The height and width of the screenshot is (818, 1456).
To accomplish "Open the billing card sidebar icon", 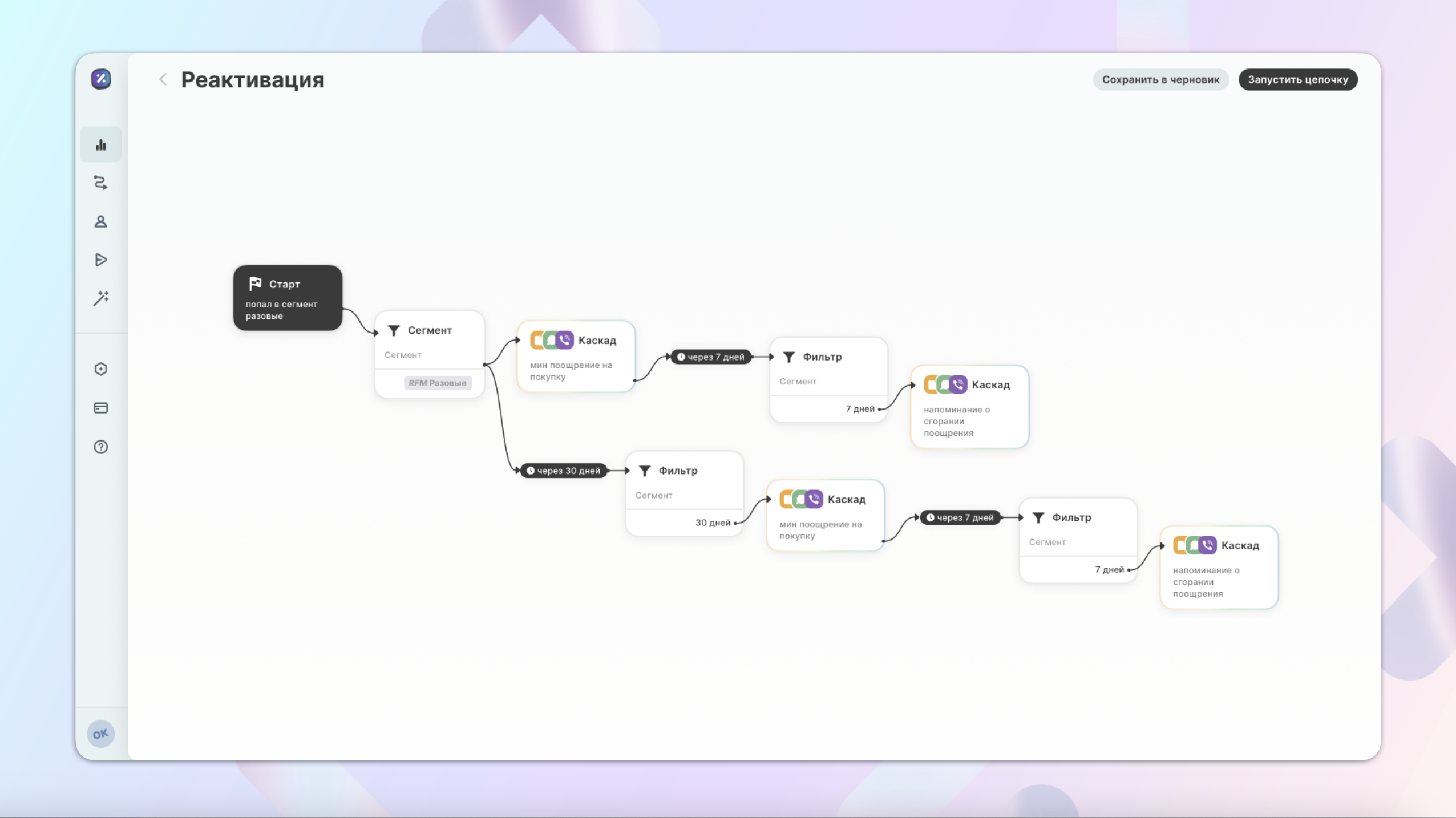I will [x=101, y=408].
